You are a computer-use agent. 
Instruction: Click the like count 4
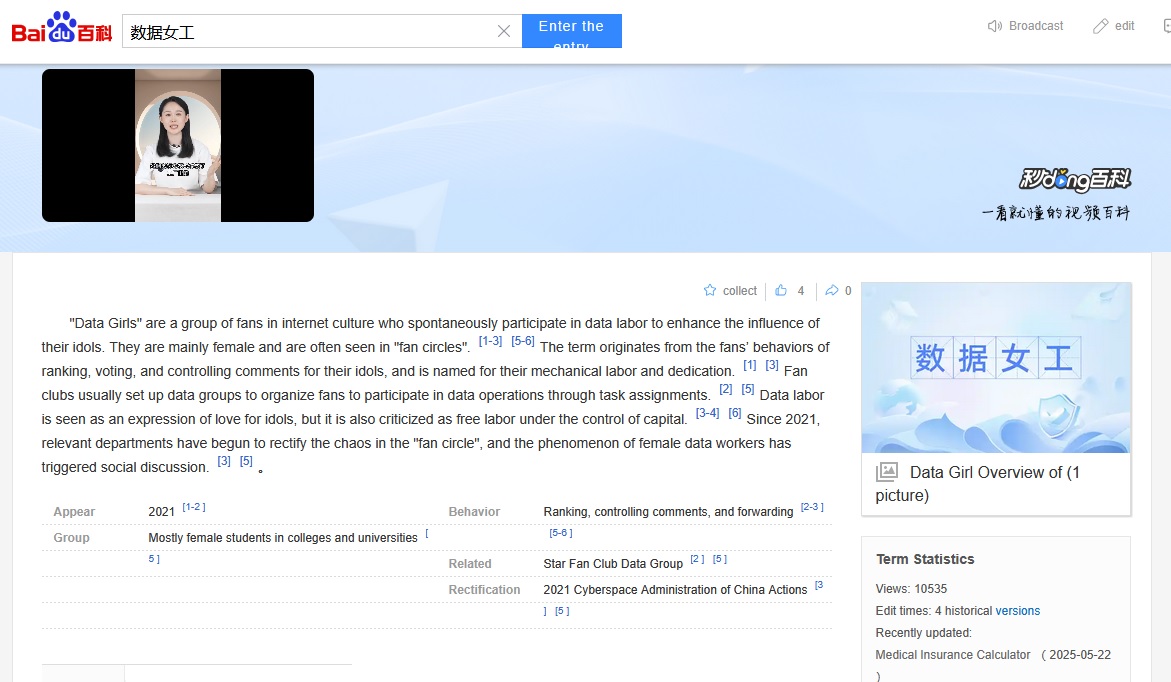tap(801, 291)
